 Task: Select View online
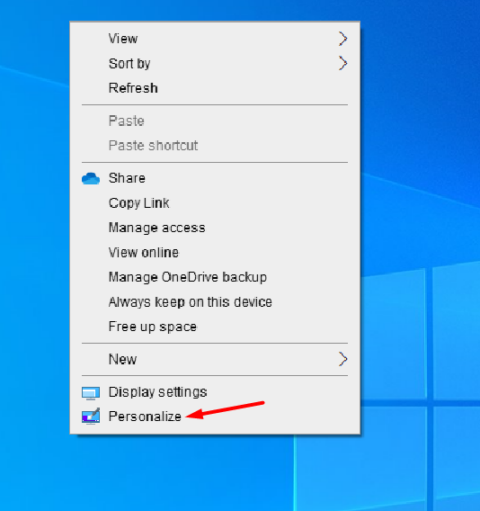point(215,252)
